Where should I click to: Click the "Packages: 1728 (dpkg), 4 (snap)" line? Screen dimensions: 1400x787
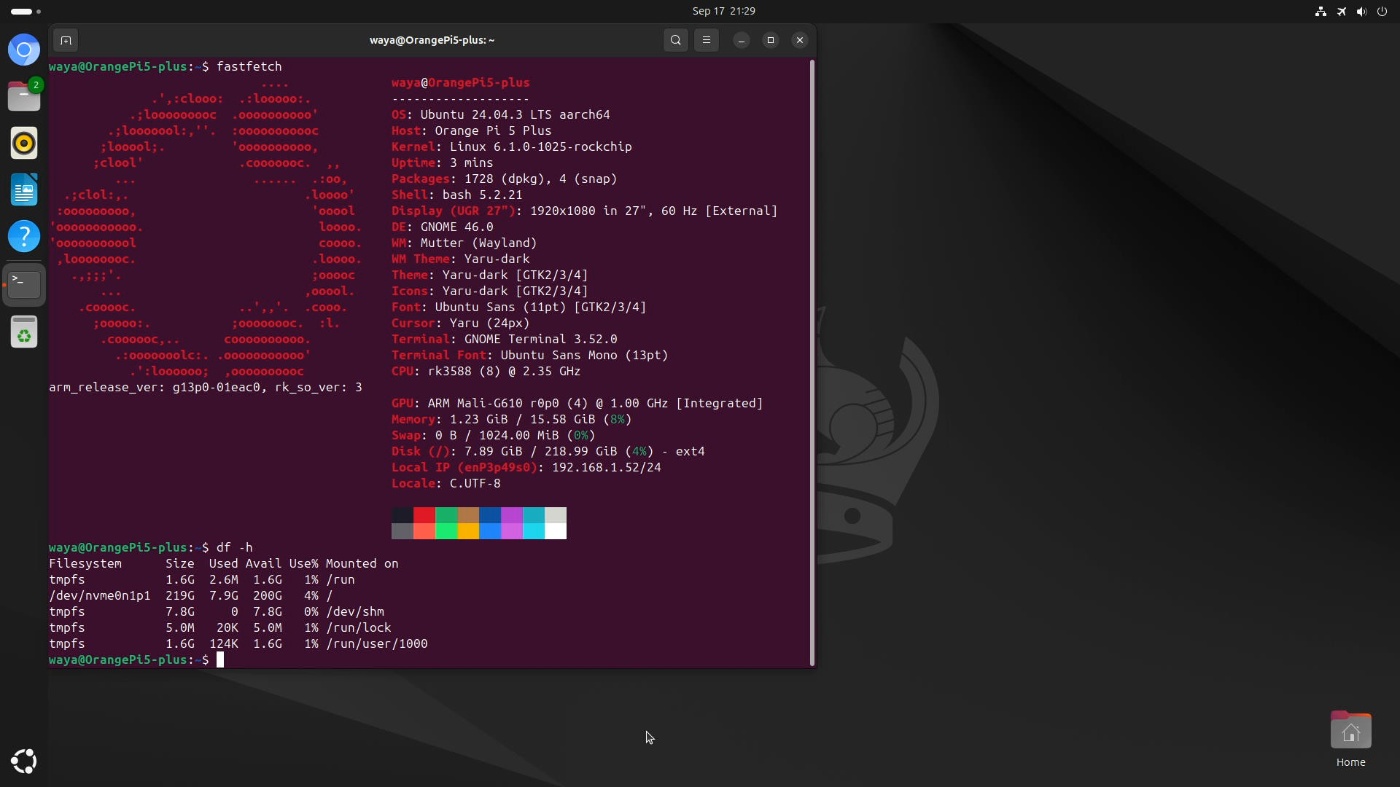[505, 179]
